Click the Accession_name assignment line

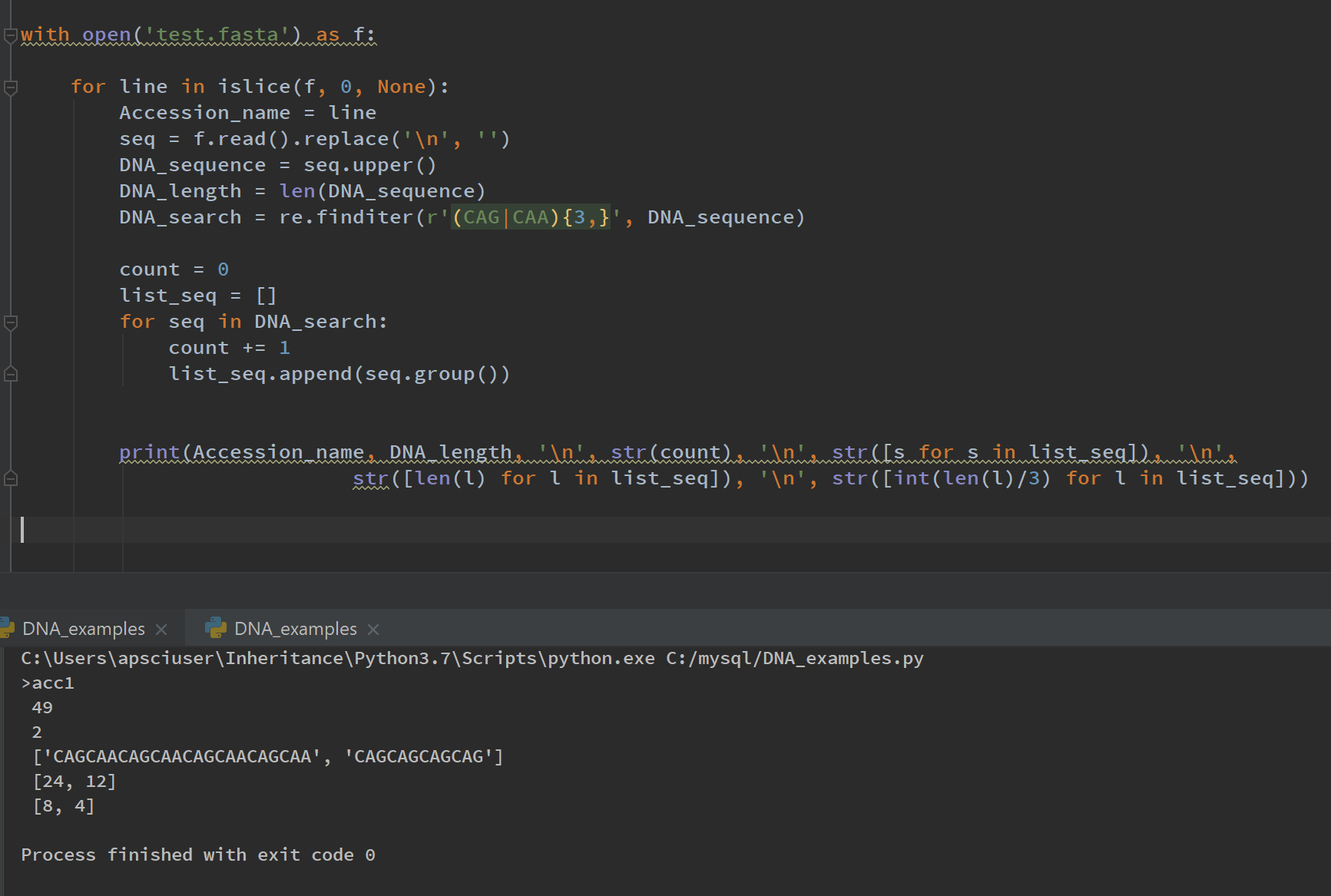click(x=248, y=113)
